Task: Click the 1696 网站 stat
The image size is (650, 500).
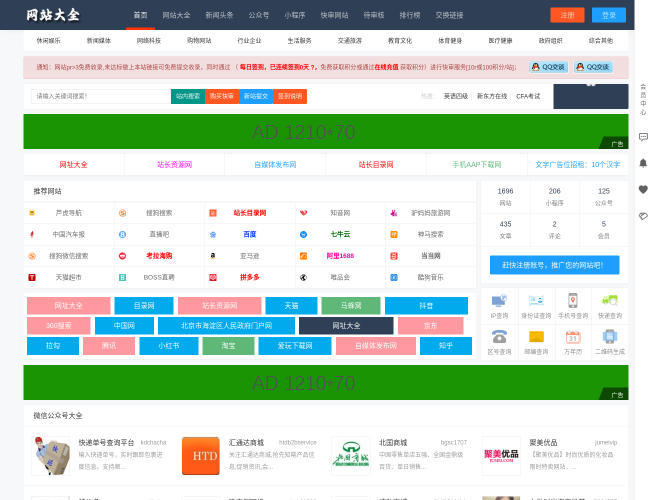Action: 505,197
